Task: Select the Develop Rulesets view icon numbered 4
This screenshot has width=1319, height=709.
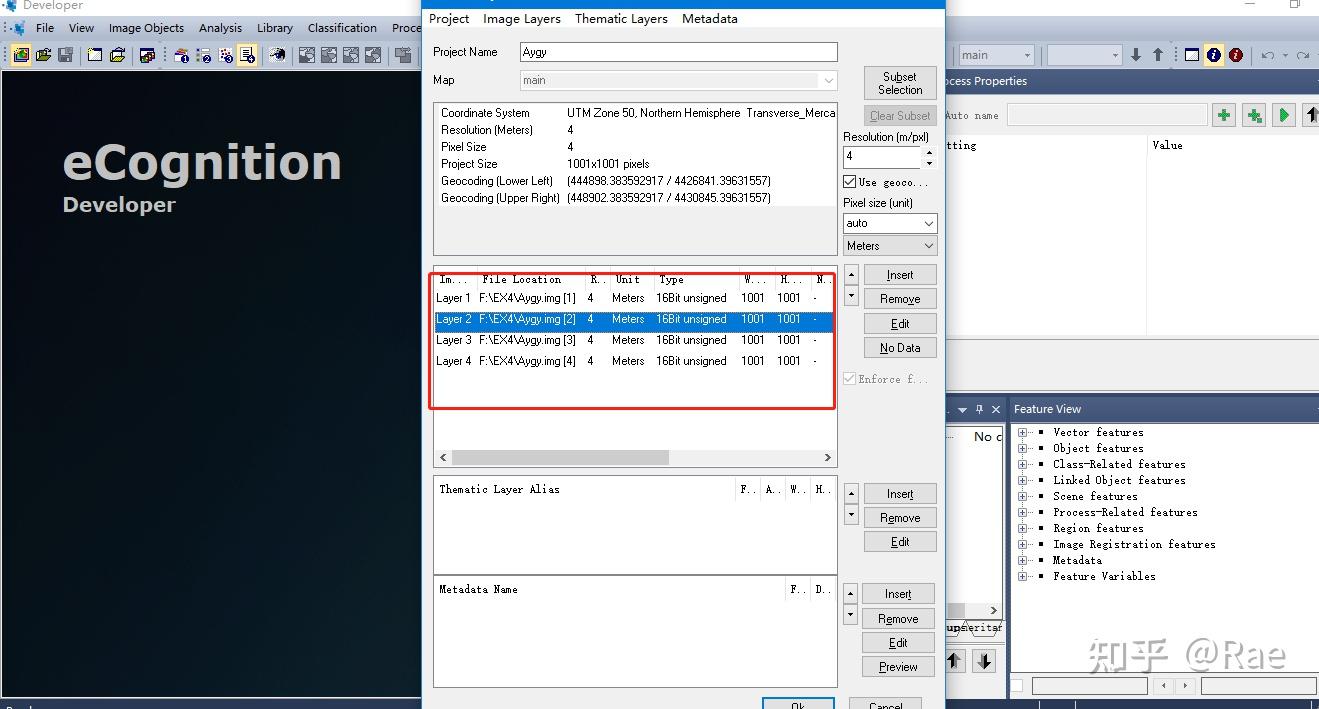Action: coord(247,55)
